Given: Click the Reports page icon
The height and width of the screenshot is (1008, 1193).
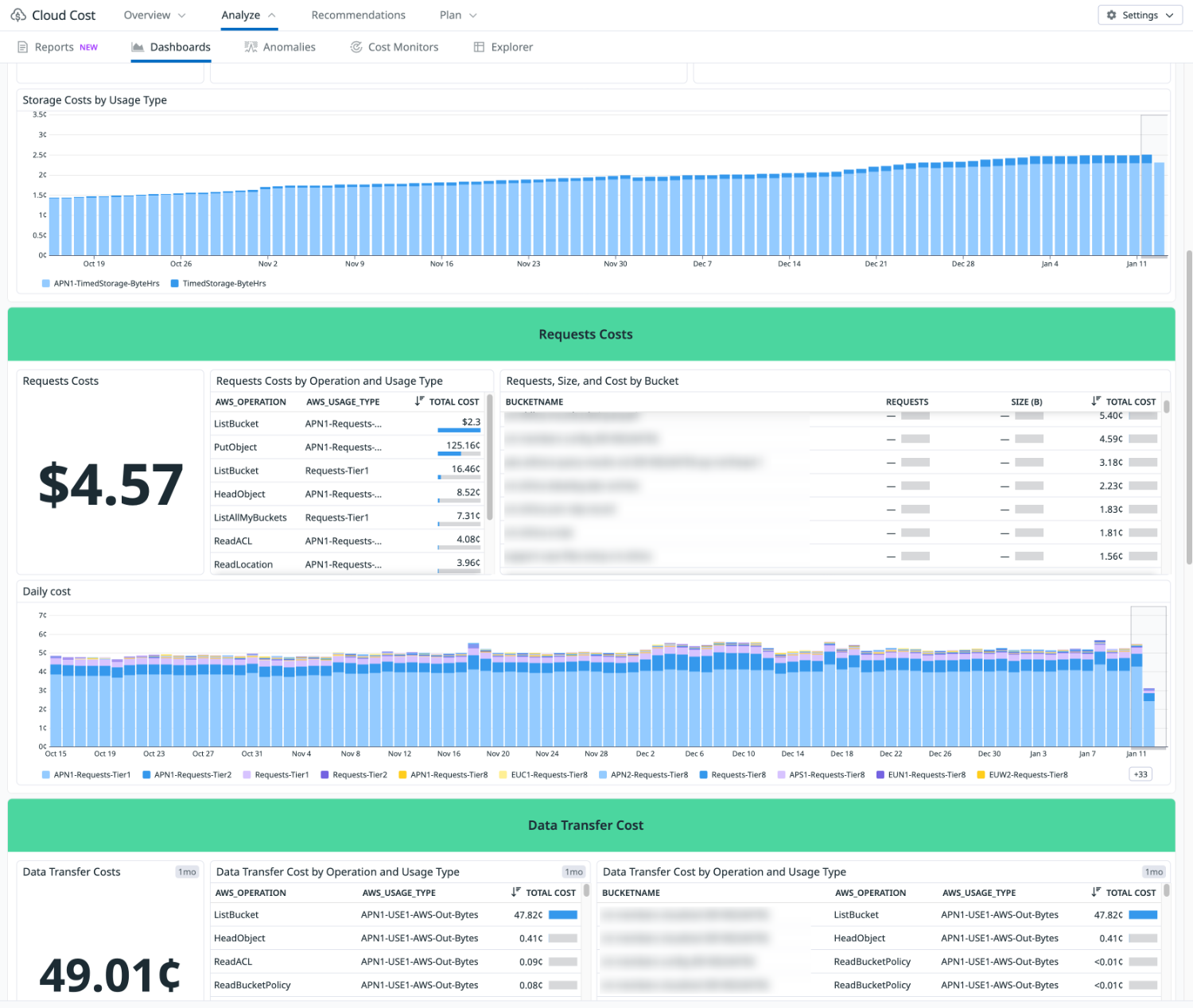Looking at the screenshot, I should [x=23, y=48].
